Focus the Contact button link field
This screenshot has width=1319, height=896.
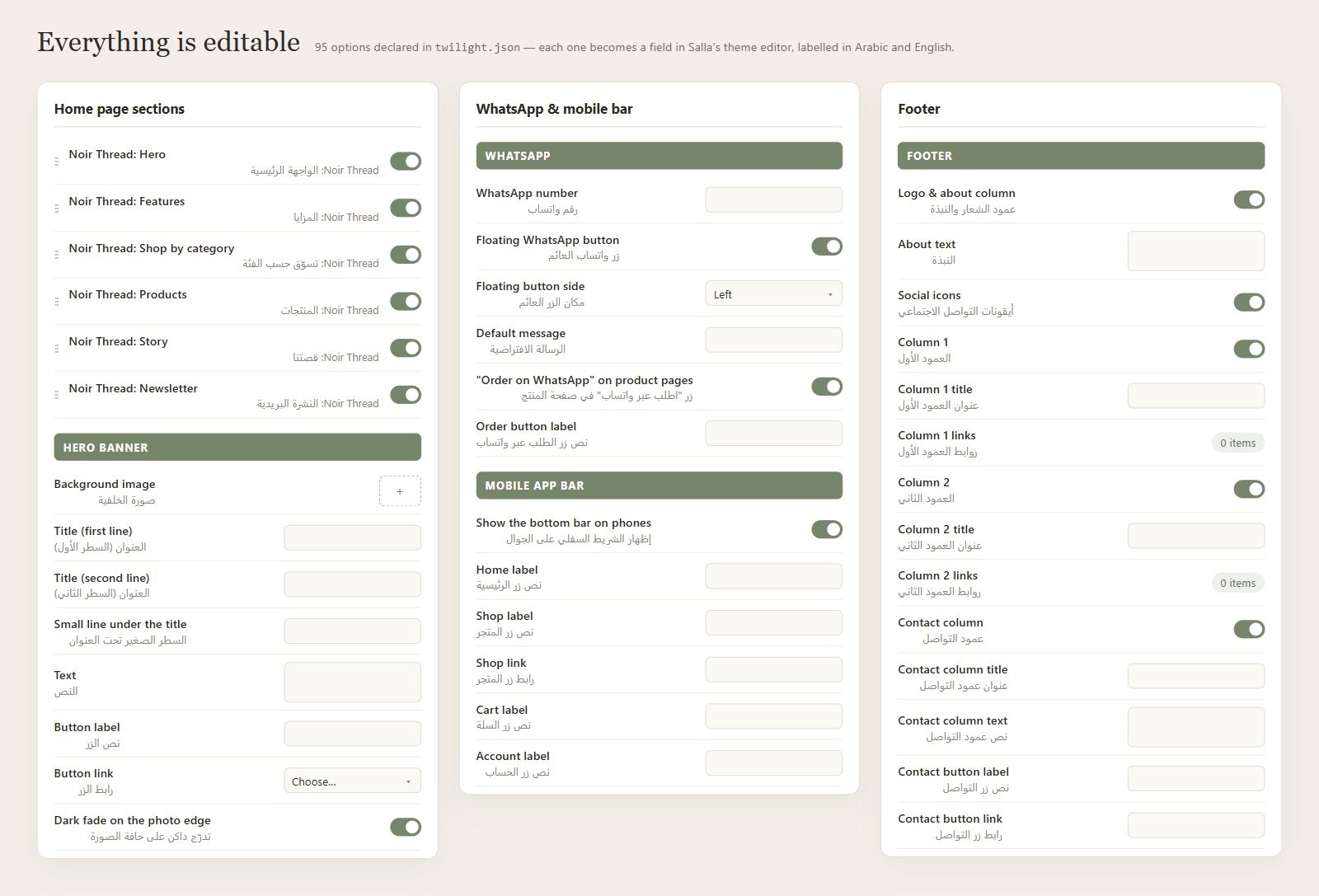click(1195, 825)
